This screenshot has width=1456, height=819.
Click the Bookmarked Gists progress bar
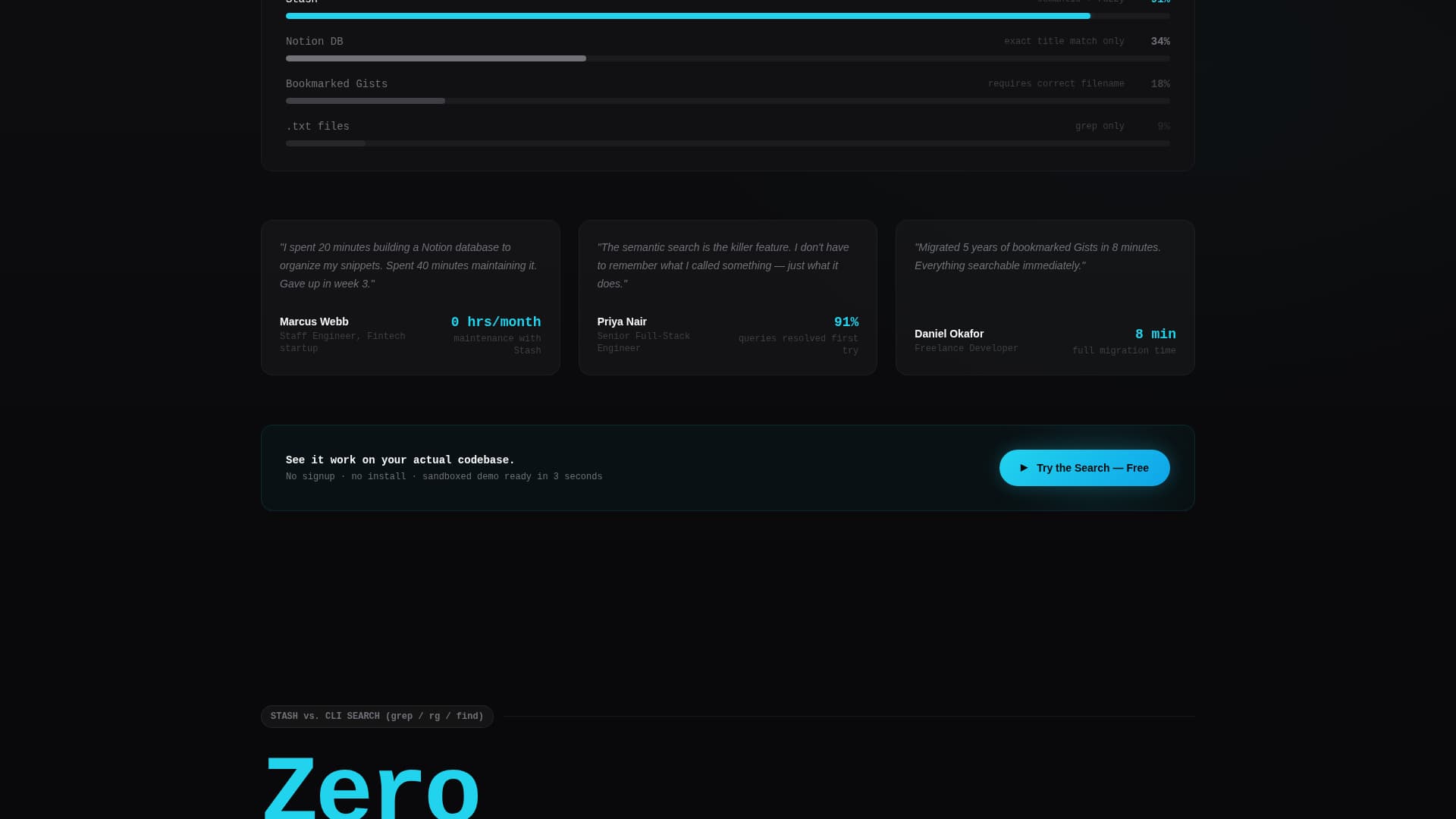coord(728,101)
